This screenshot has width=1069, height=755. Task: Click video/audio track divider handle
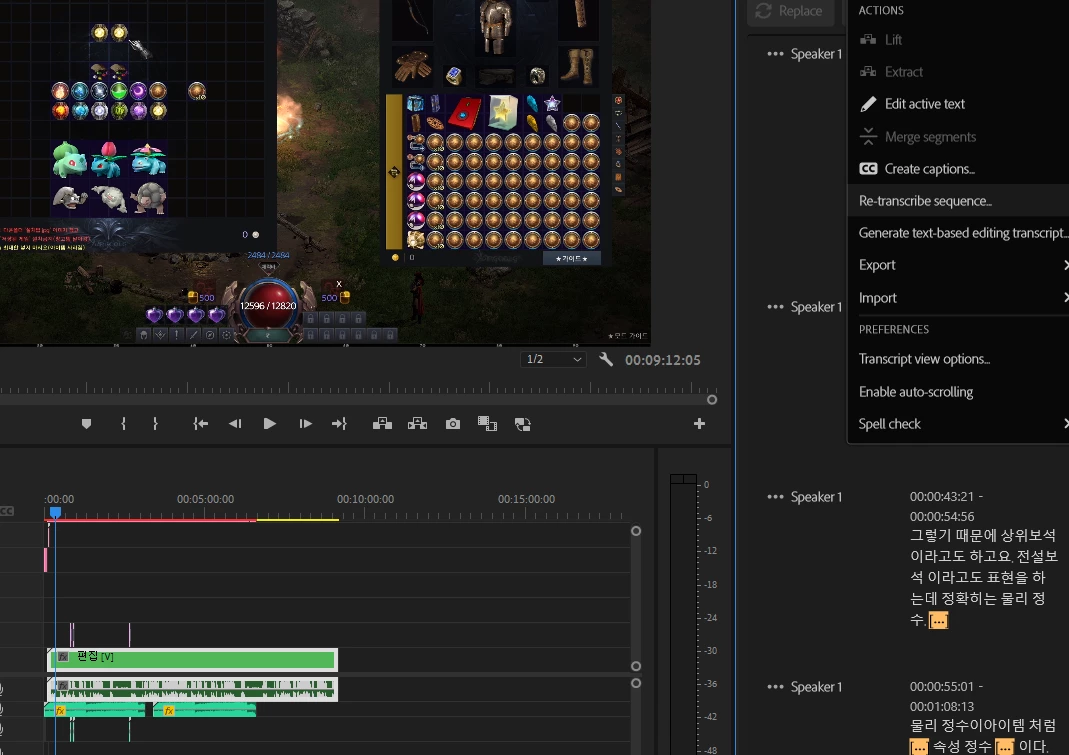[x=635, y=666]
